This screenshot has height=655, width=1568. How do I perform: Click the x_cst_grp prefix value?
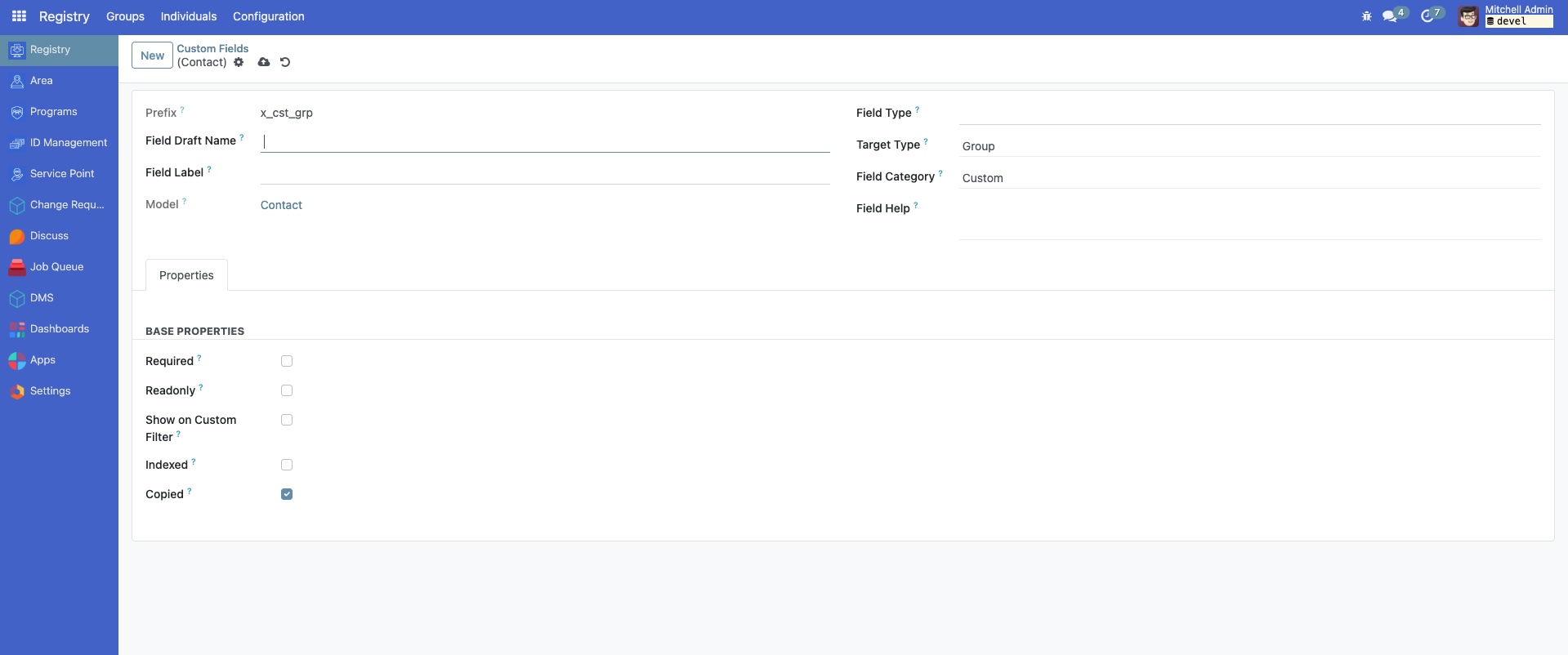tap(287, 113)
